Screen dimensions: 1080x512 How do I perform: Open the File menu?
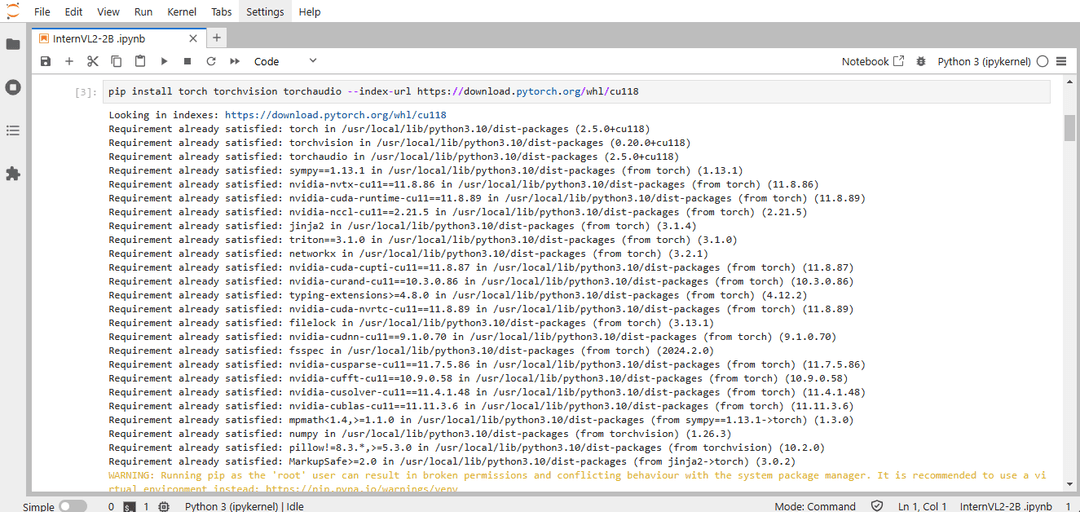click(41, 12)
